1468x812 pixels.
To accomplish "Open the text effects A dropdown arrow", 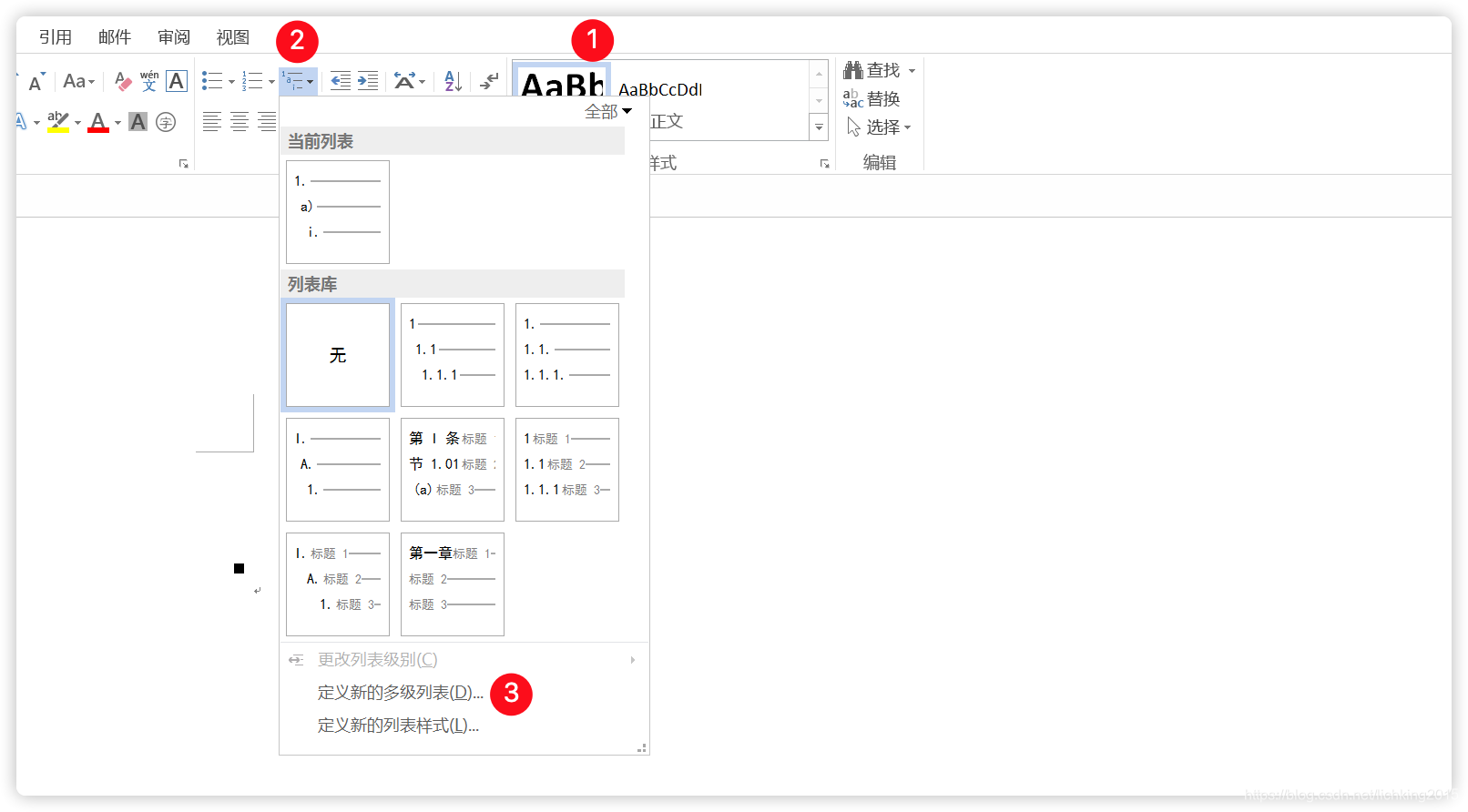I will (36, 123).
